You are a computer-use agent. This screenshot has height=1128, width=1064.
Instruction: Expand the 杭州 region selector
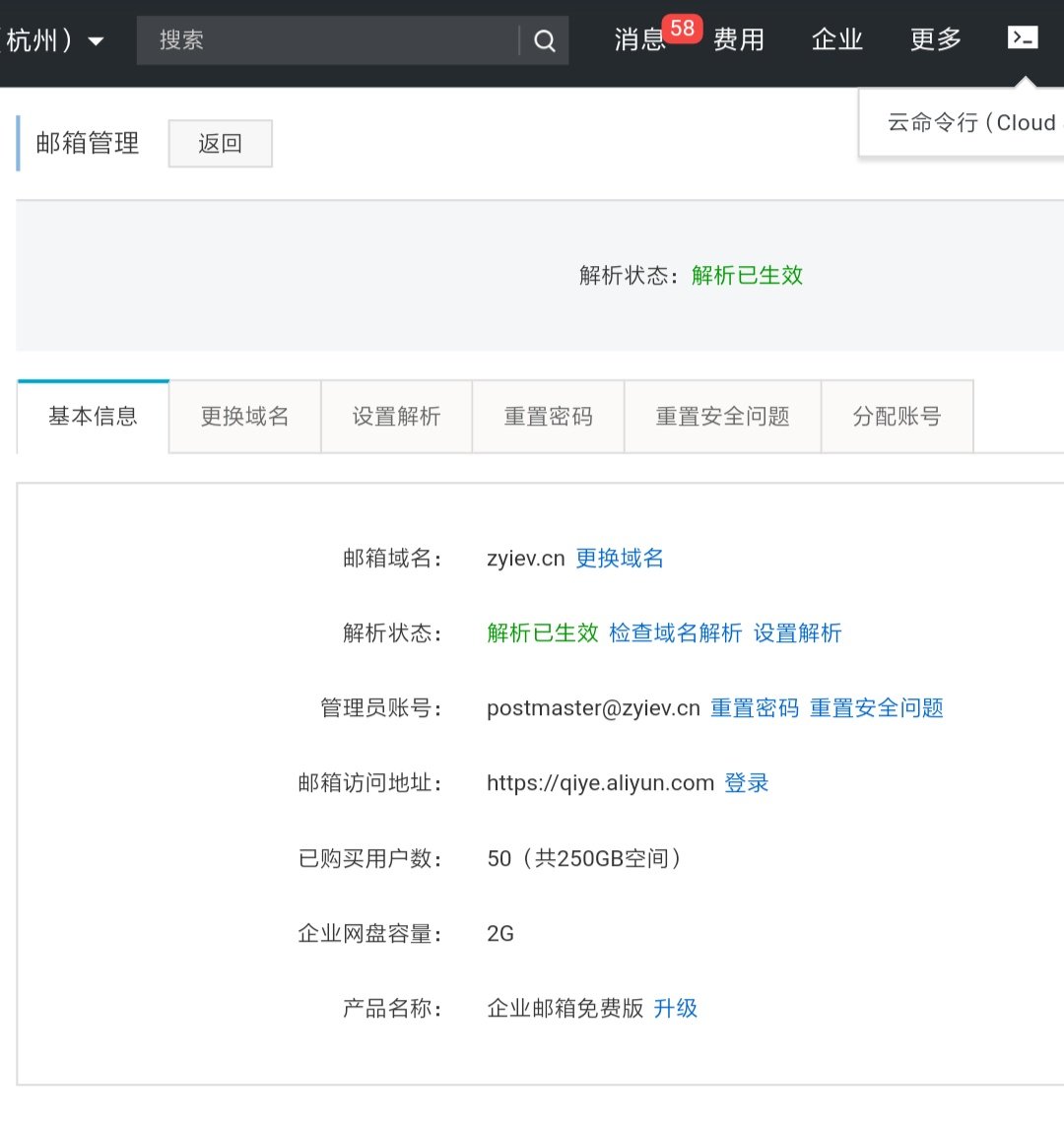[54, 39]
